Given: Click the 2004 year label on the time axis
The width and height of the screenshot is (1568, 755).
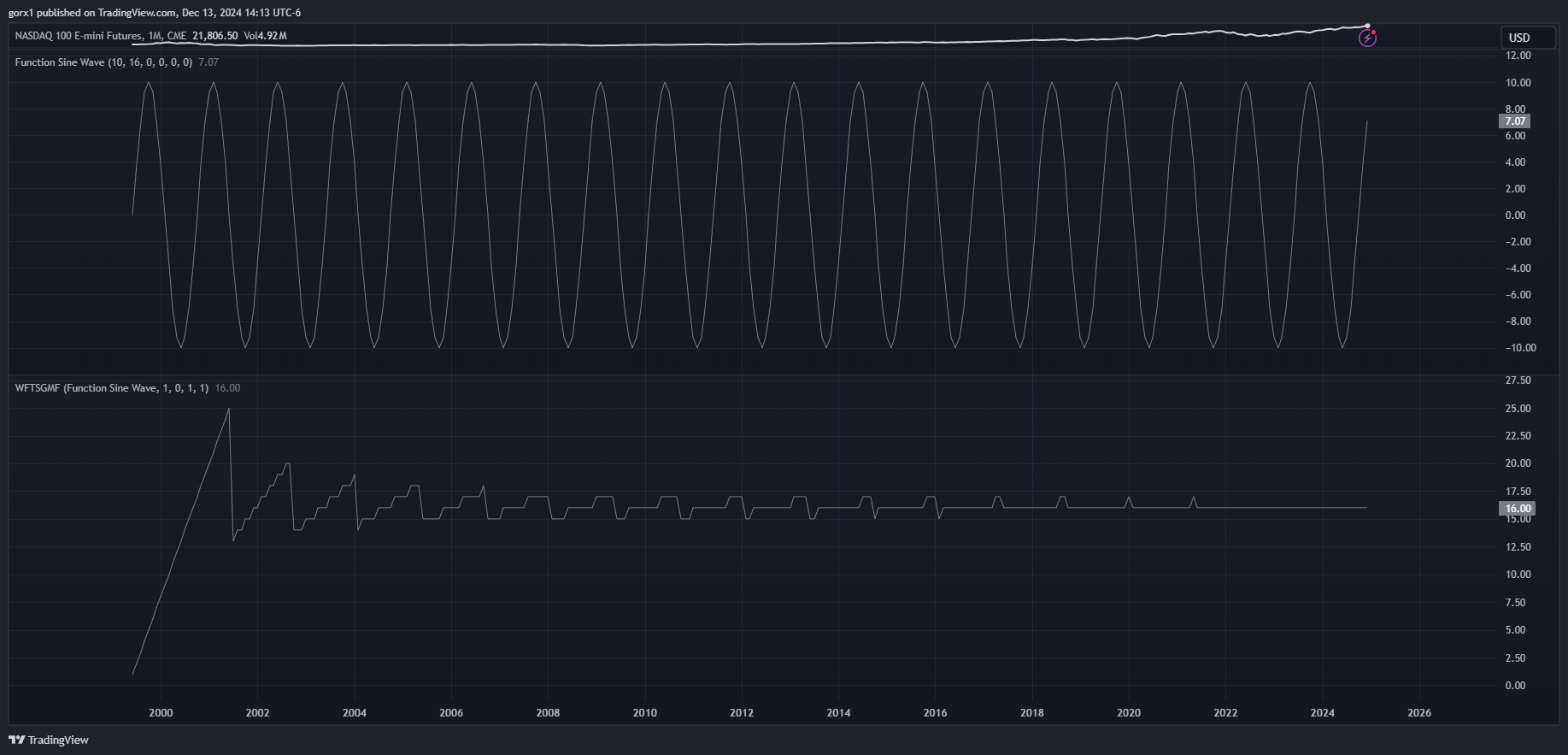Looking at the screenshot, I should click(355, 713).
